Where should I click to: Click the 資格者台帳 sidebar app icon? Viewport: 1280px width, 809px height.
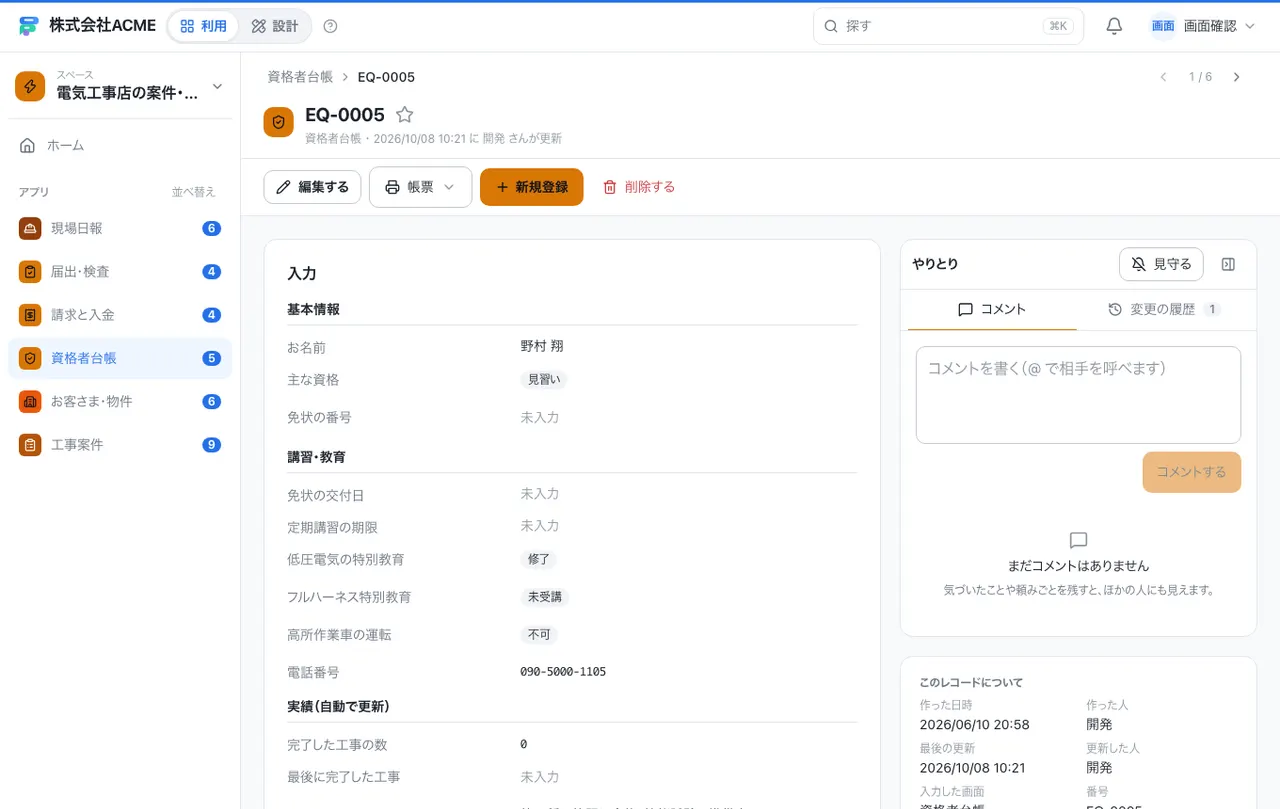click(x=30, y=358)
